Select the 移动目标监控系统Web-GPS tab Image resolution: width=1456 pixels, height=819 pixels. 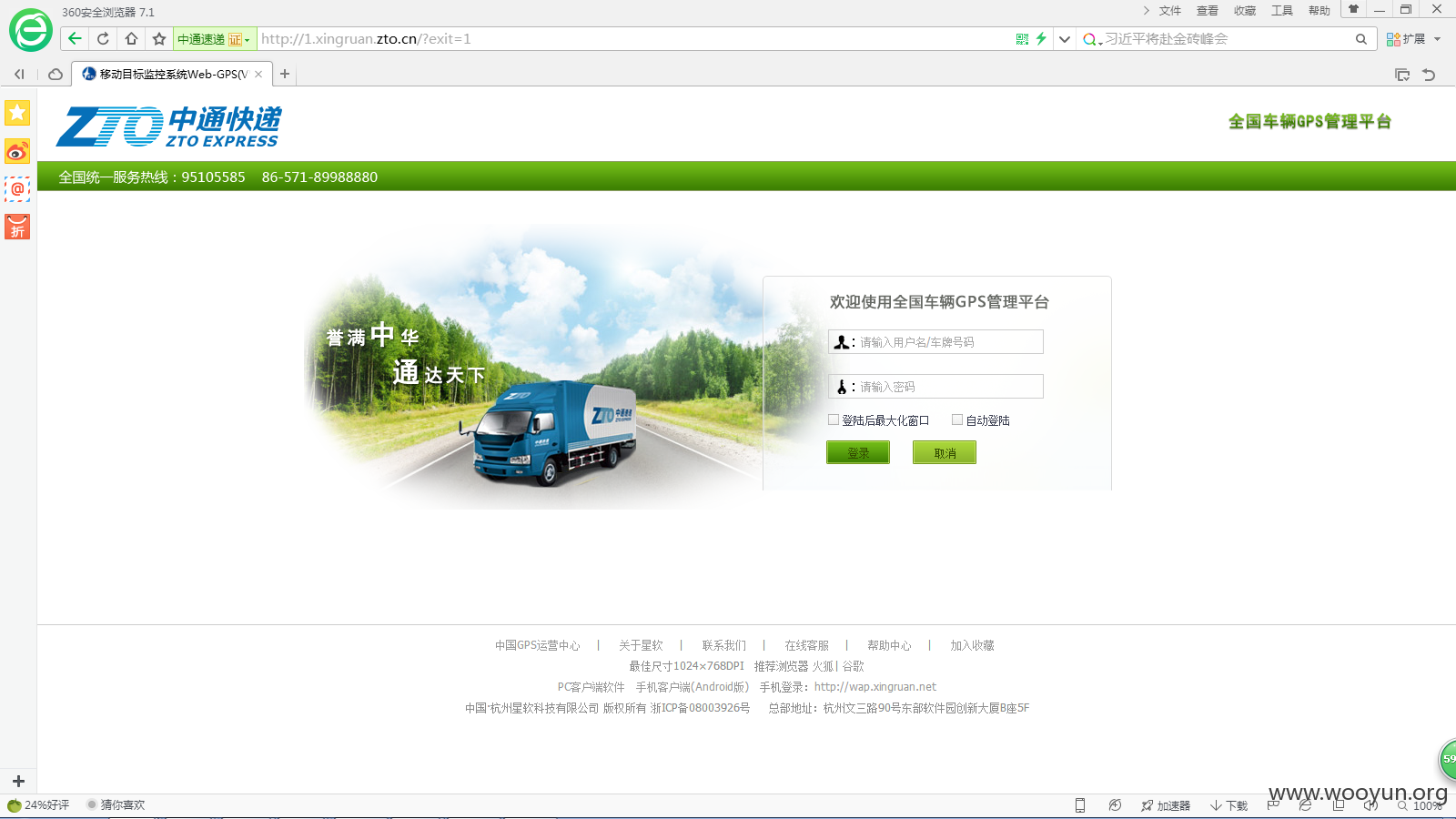(x=171, y=74)
